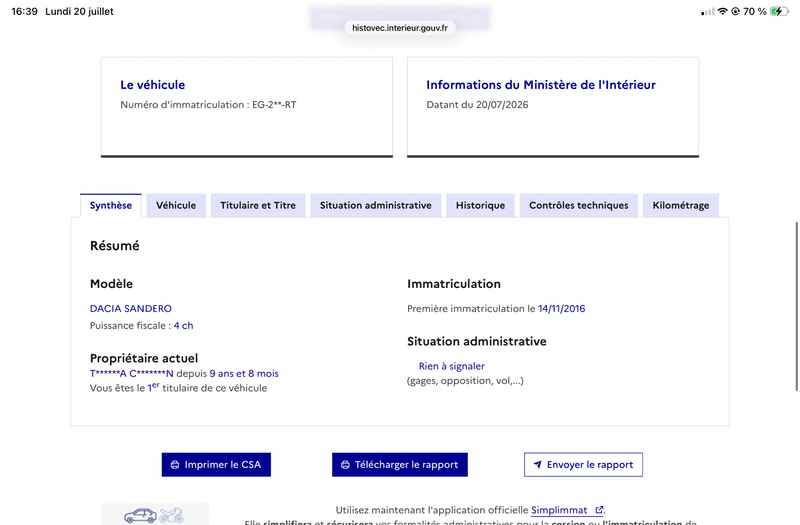
Task: Tap the orientation lock icon in status bar
Action: (736, 11)
